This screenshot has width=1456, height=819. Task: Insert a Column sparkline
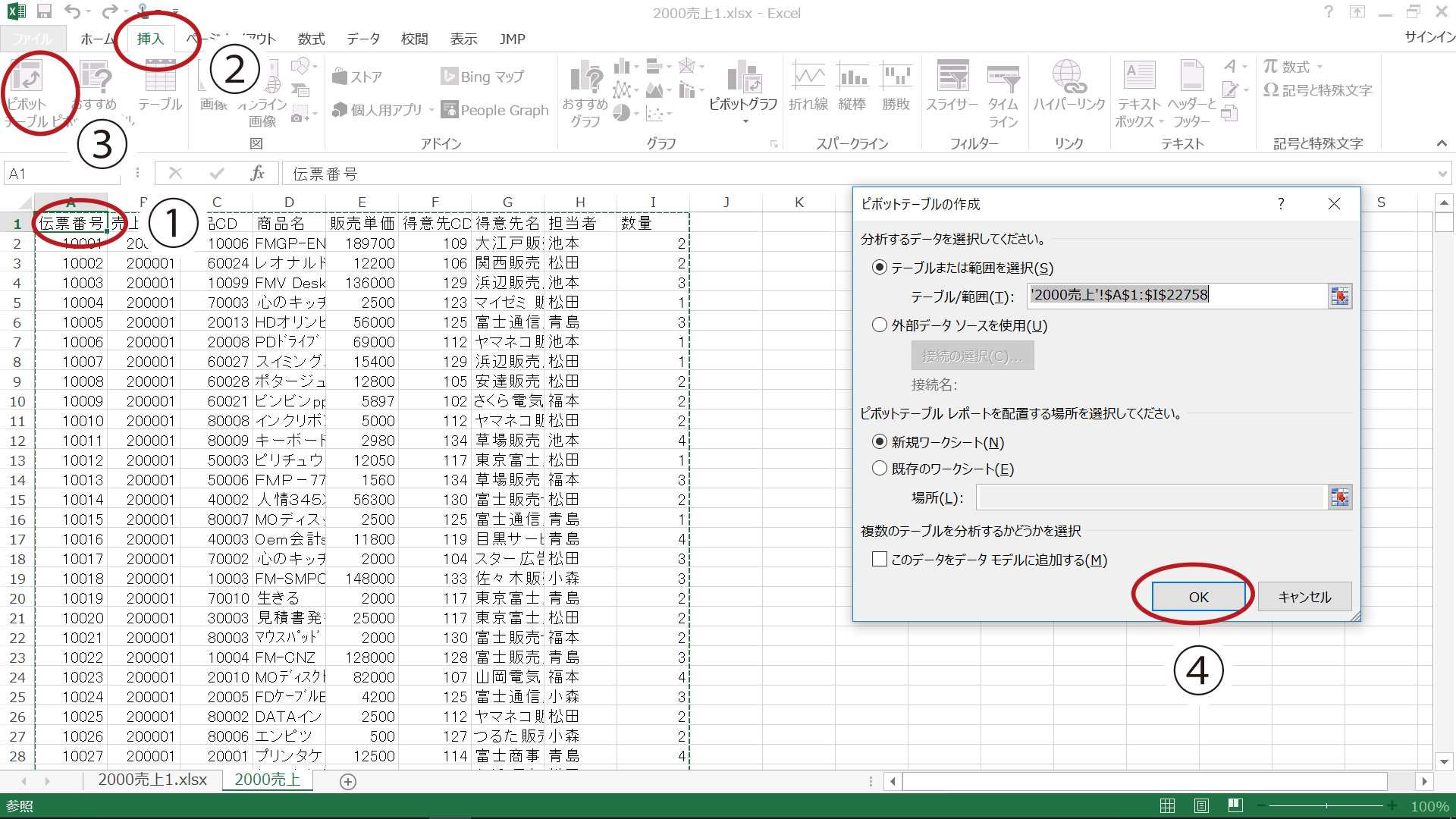pos(852,87)
